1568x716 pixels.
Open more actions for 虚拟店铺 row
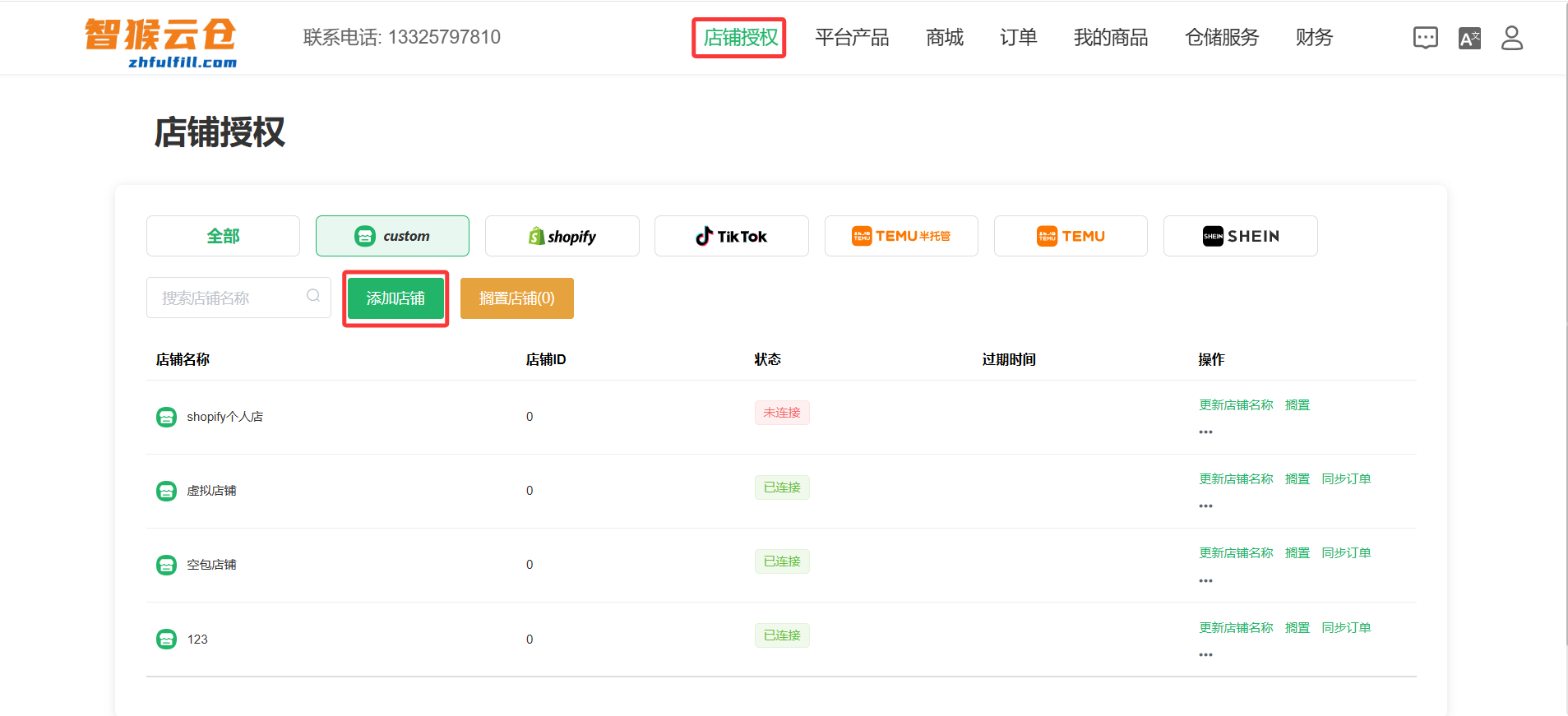1205,506
